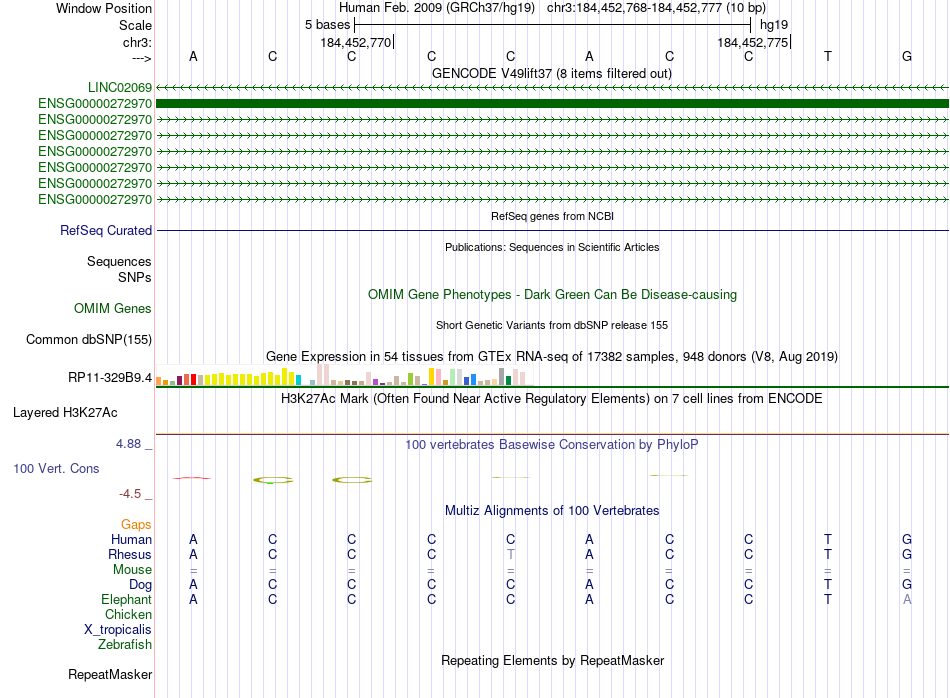Screen dimensions: 950x698
Task: Select the Gaps label in Multiz alignment
Action: tap(136, 524)
